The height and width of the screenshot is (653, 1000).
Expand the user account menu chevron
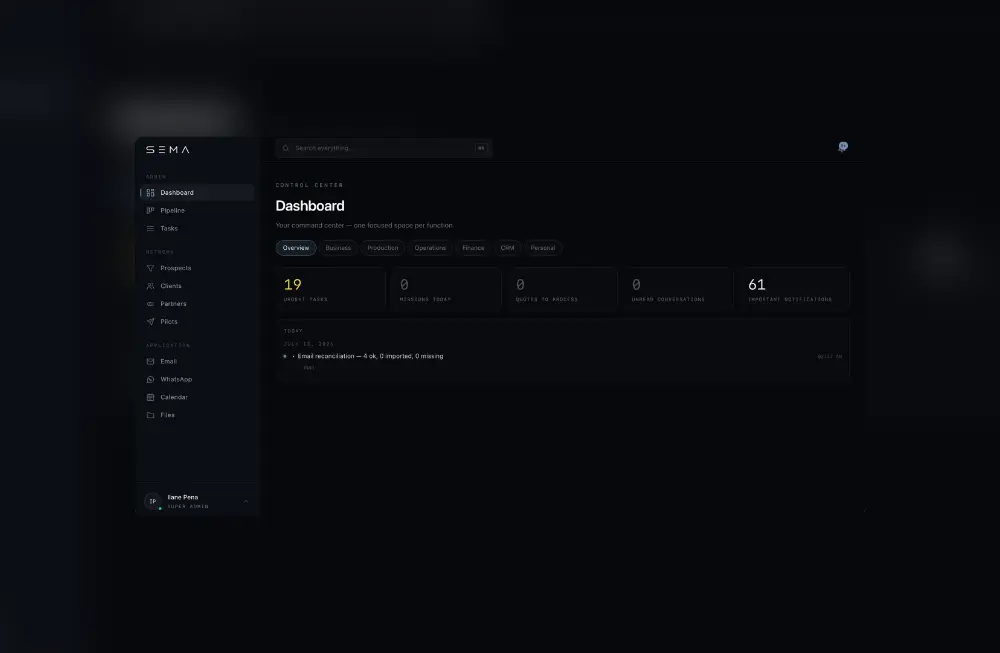(x=246, y=501)
